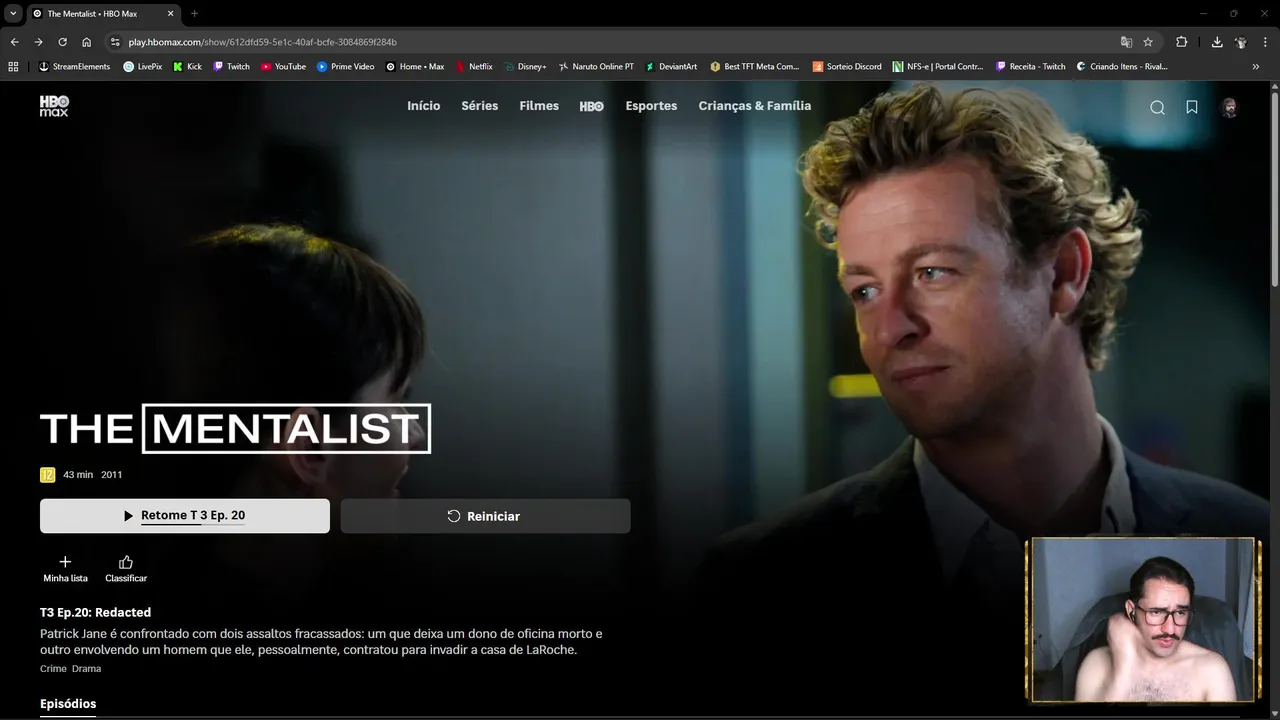This screenshot has height=720, width=1280.
Task: Open site information icon in address bar
Action: point(115,42)
